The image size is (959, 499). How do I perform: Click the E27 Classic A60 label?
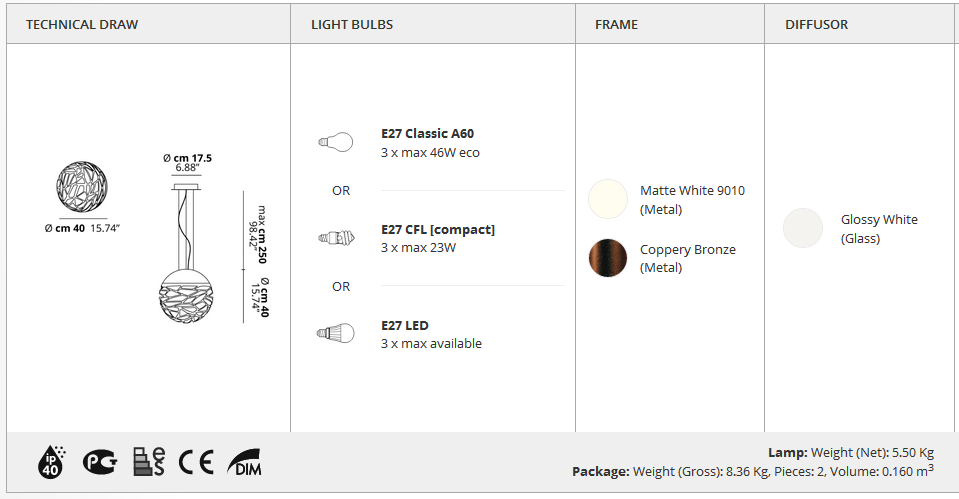pyautogui.click(x=427, y=133)
